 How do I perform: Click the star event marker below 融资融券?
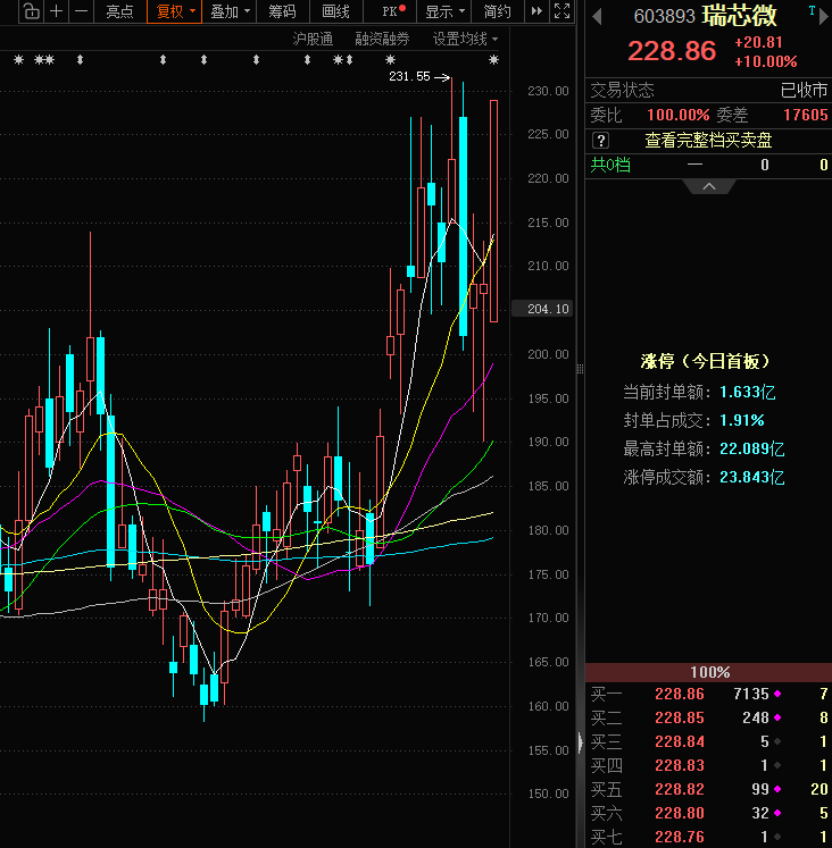tap(390, 60)
